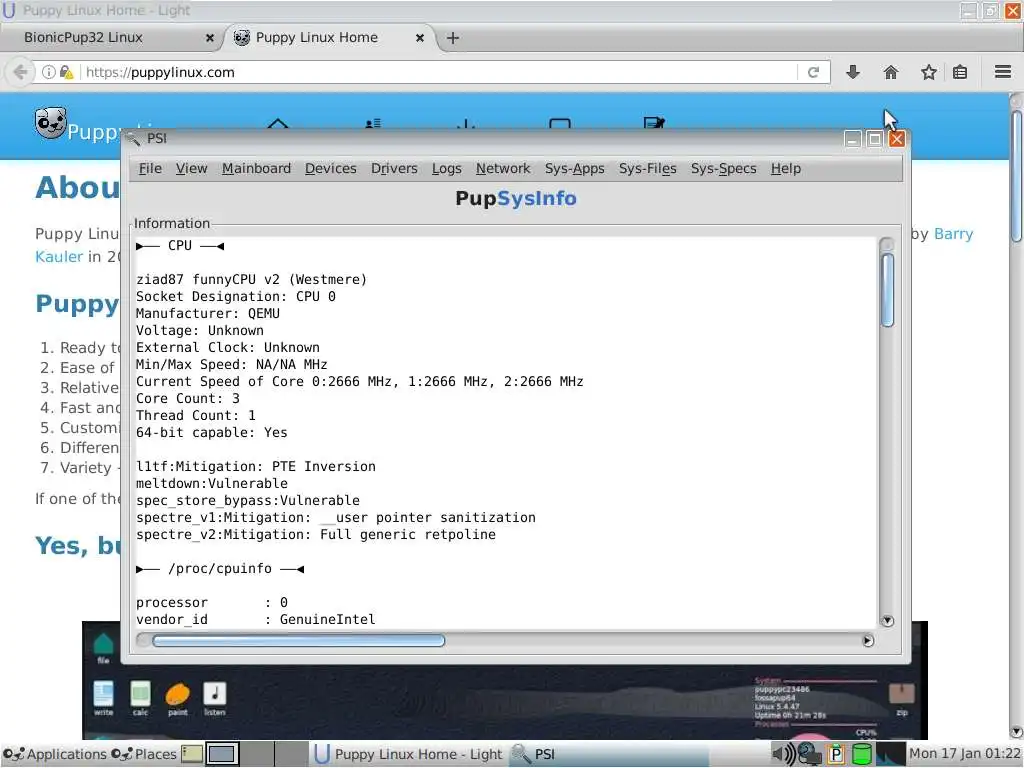The width and height of the screenshot is (1024, 768).
Task: Click the clock showing Mon 17 Jan 01:22
Action: 965,754
